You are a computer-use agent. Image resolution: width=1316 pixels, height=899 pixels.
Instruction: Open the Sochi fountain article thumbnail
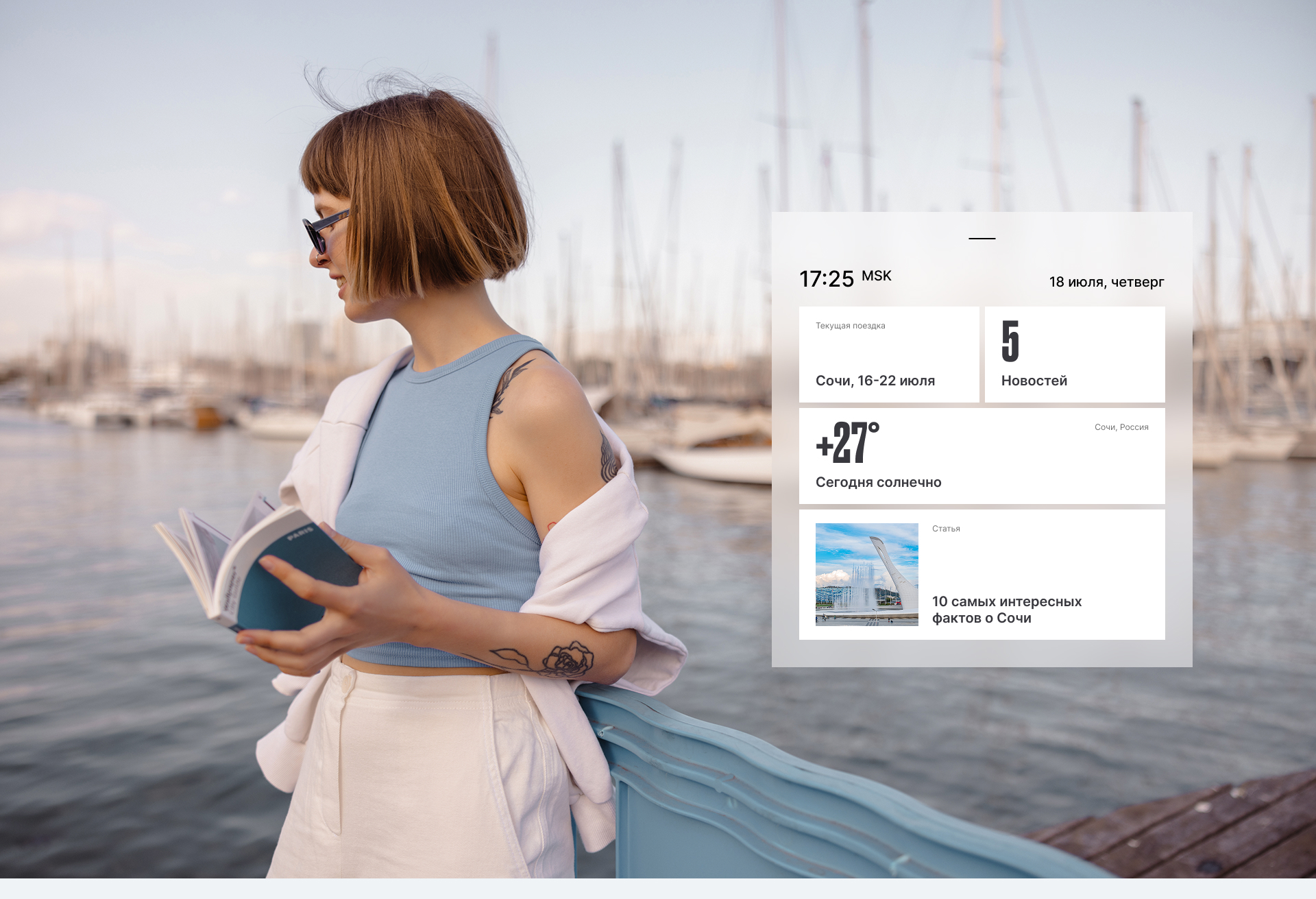(x=866, y=574)
